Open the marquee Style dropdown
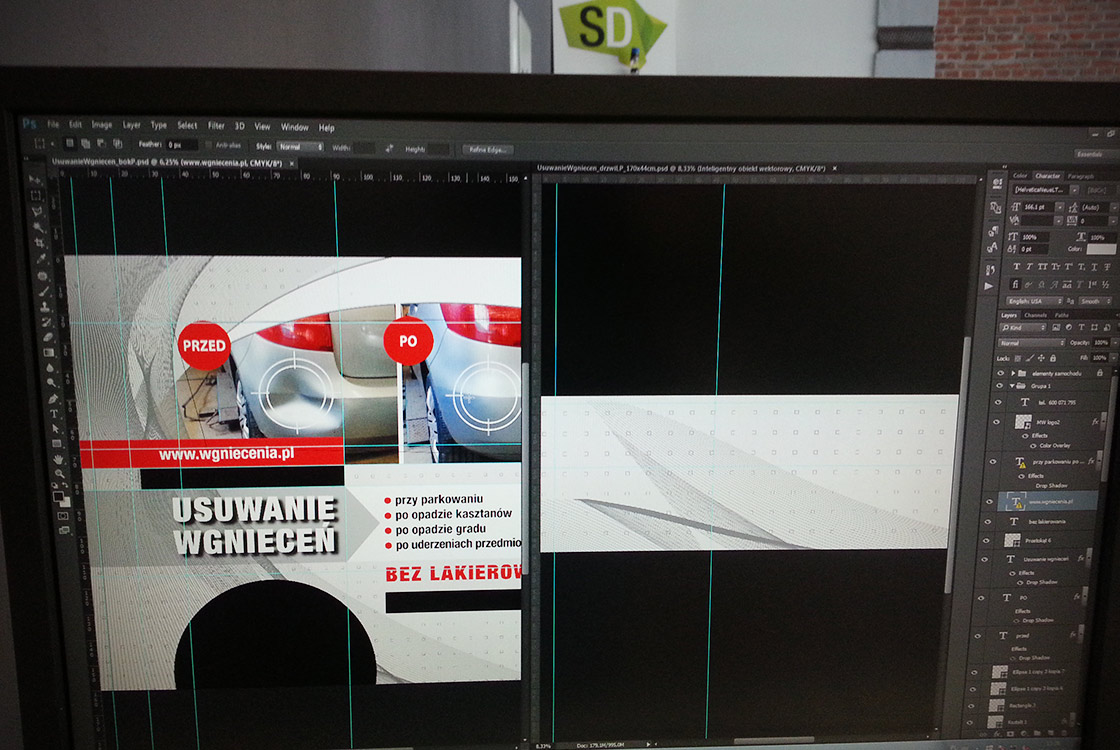This screenshot has width=1120, height=750. point(300,147)
